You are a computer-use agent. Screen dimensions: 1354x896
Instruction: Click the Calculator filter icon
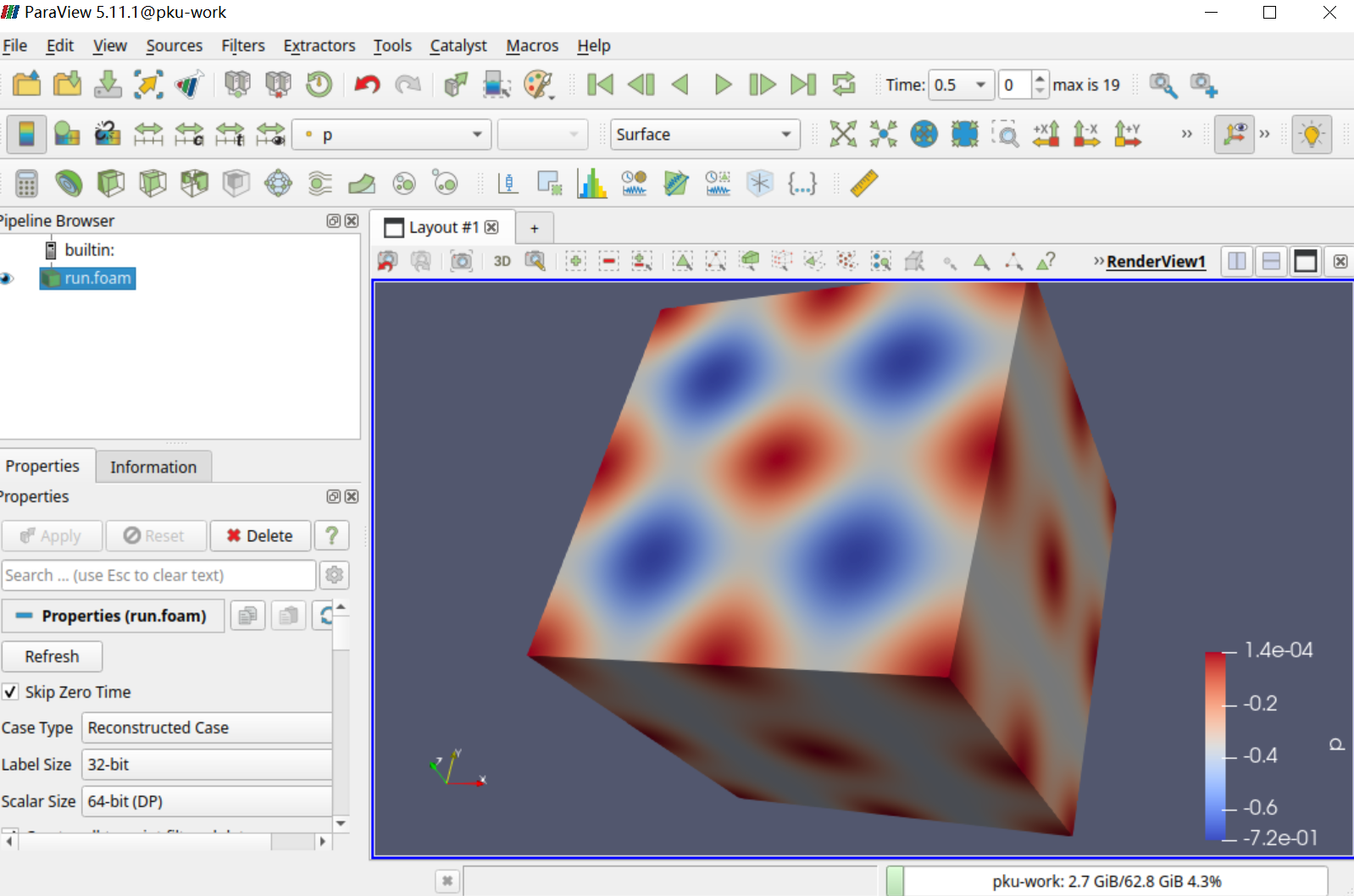click(x=26, y=183)
